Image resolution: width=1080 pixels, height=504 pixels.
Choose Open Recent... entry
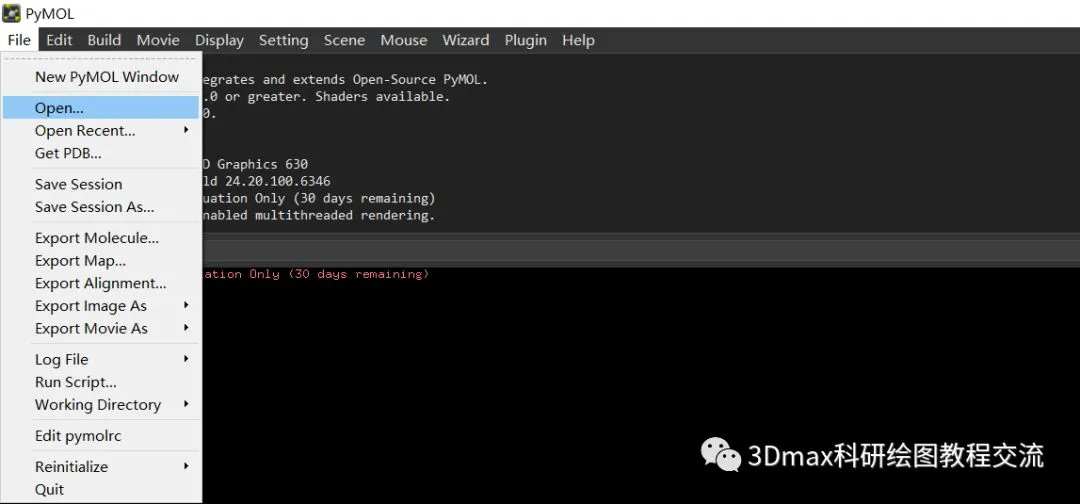tap(101, 130)
